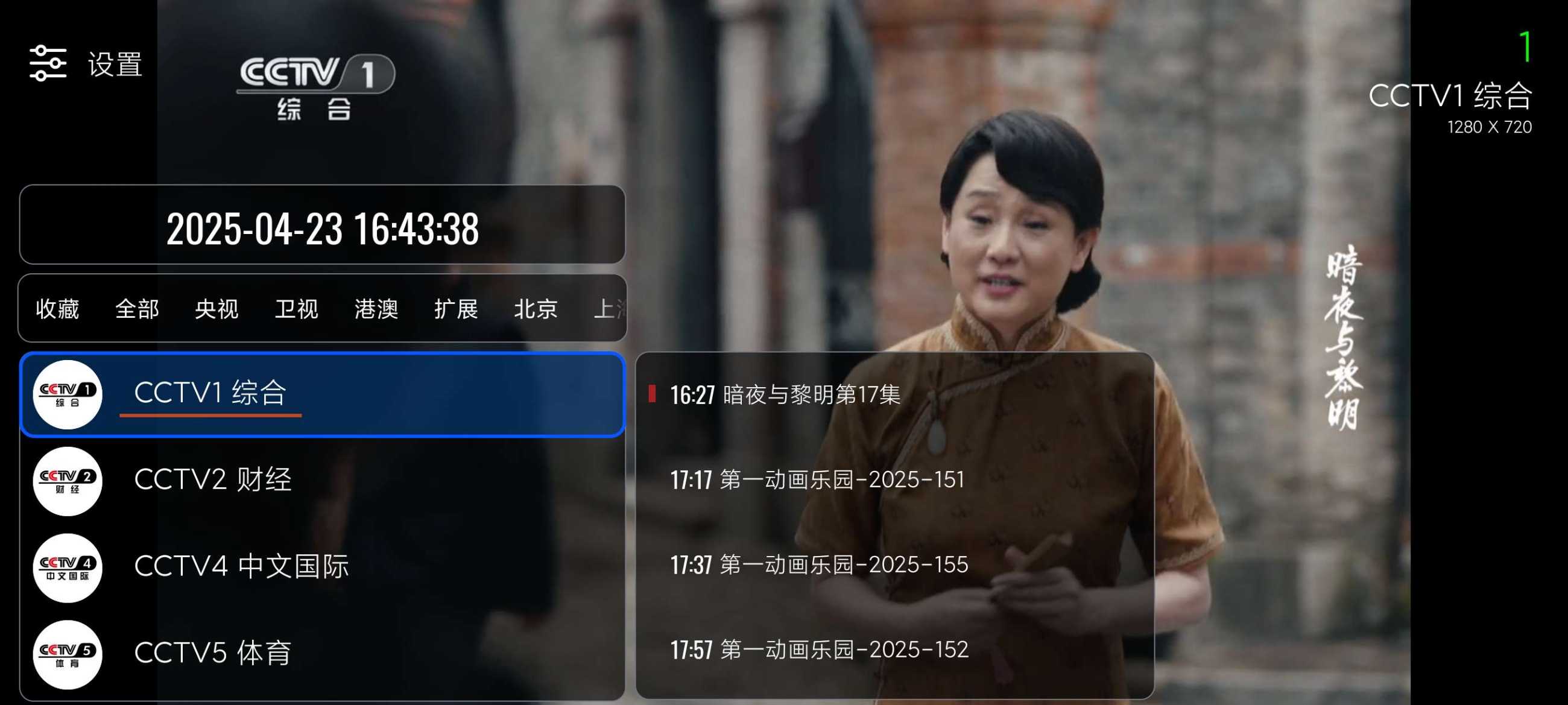Open the settings sliders icon
The image size is (1568, 705).
tap(48, 63)
